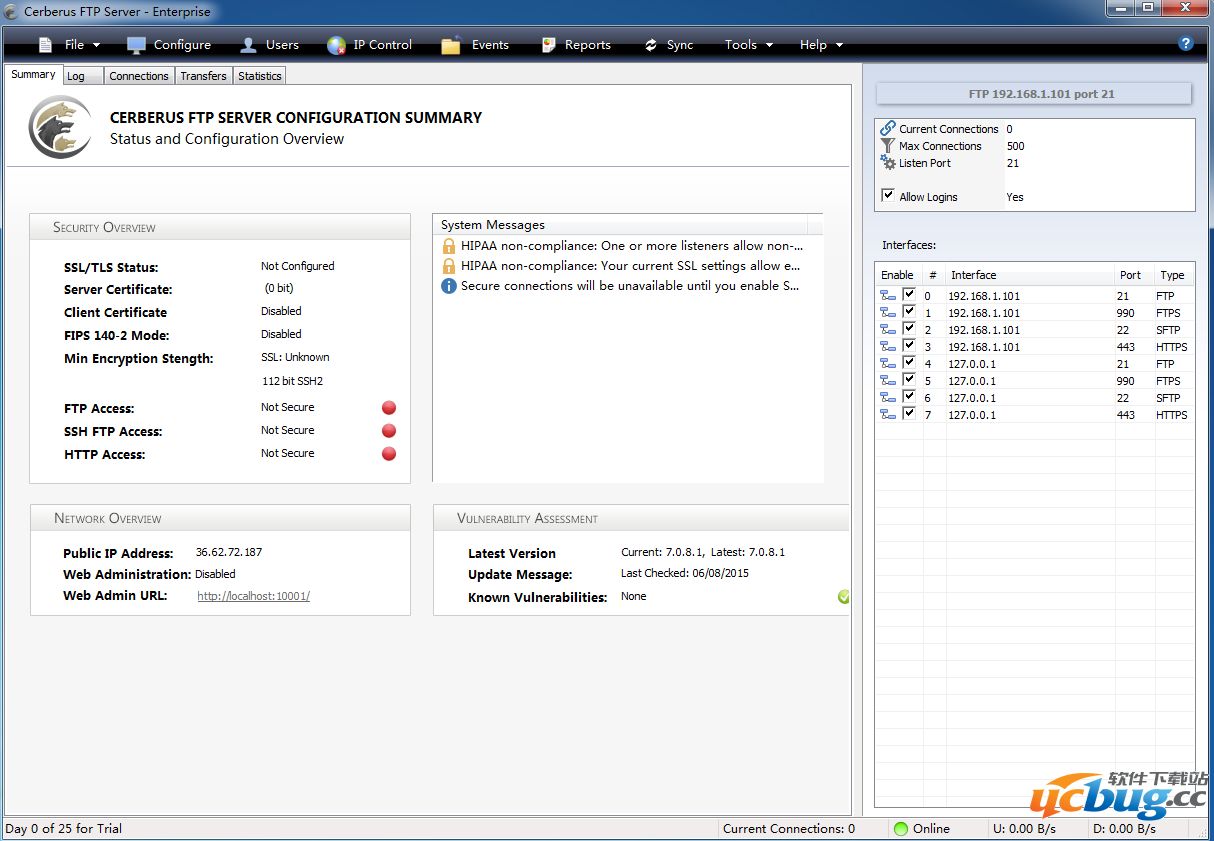Image resolution: width=1214 pixels, height=841 pixels.
Task: Click the Events folder icon
Action: [451, 45]
